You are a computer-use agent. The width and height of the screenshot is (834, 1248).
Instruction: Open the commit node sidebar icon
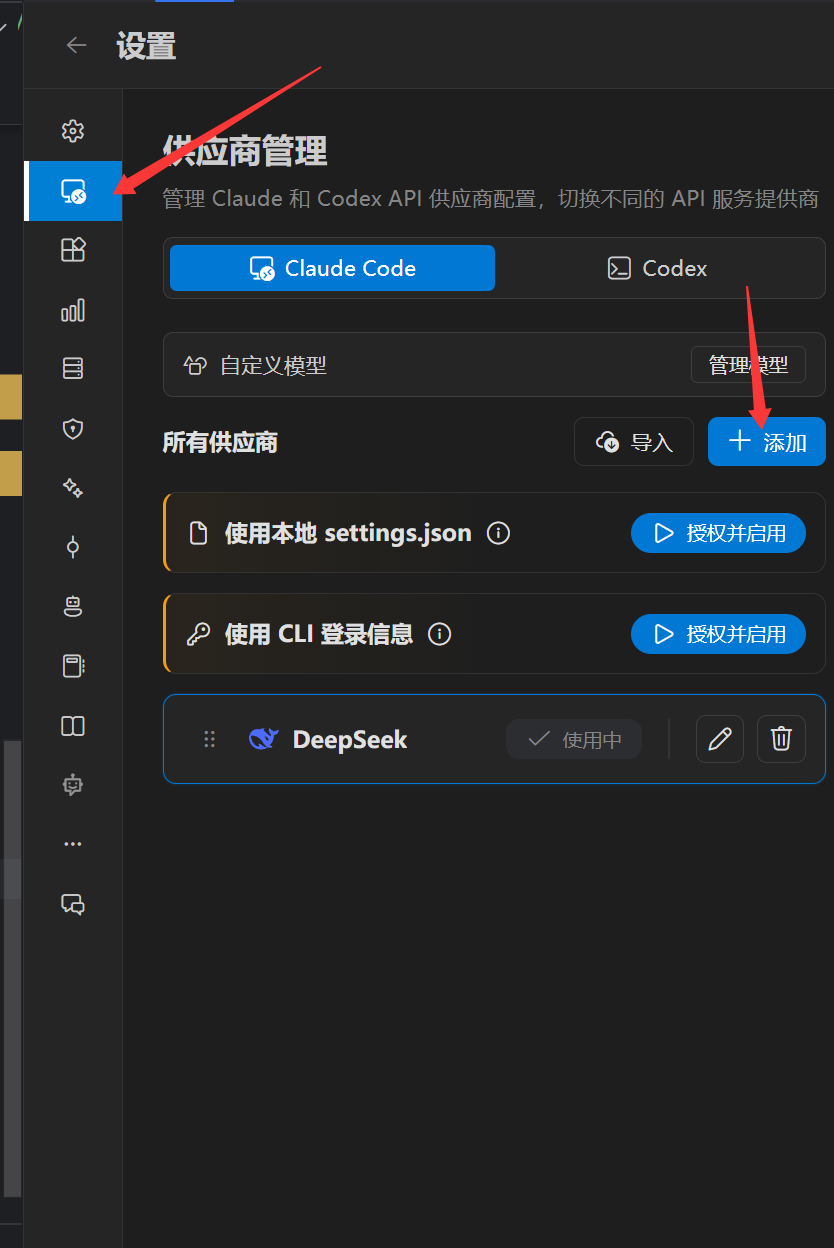click(73, 547)
